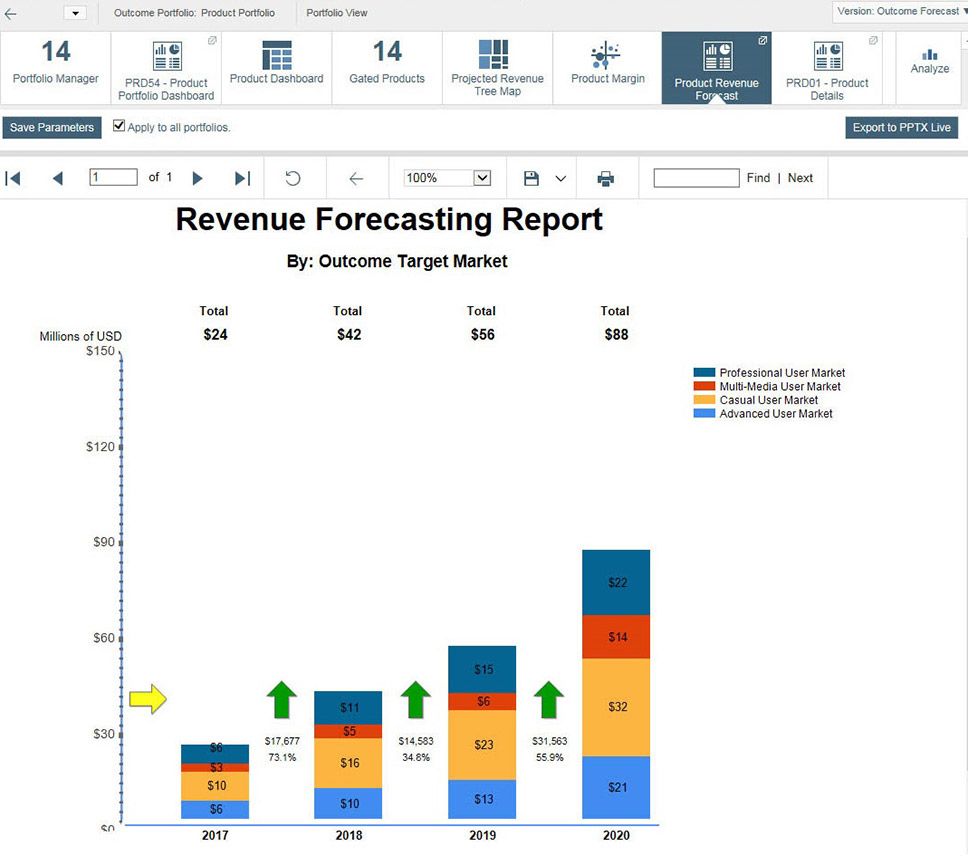
Task: Click the $22 segment of 2020 bar
Action: [x=616, y=583]
